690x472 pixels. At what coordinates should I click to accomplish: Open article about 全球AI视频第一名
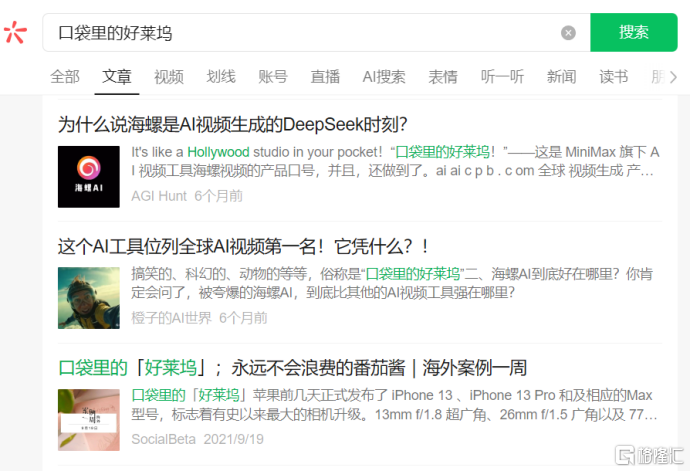(244, 245)
